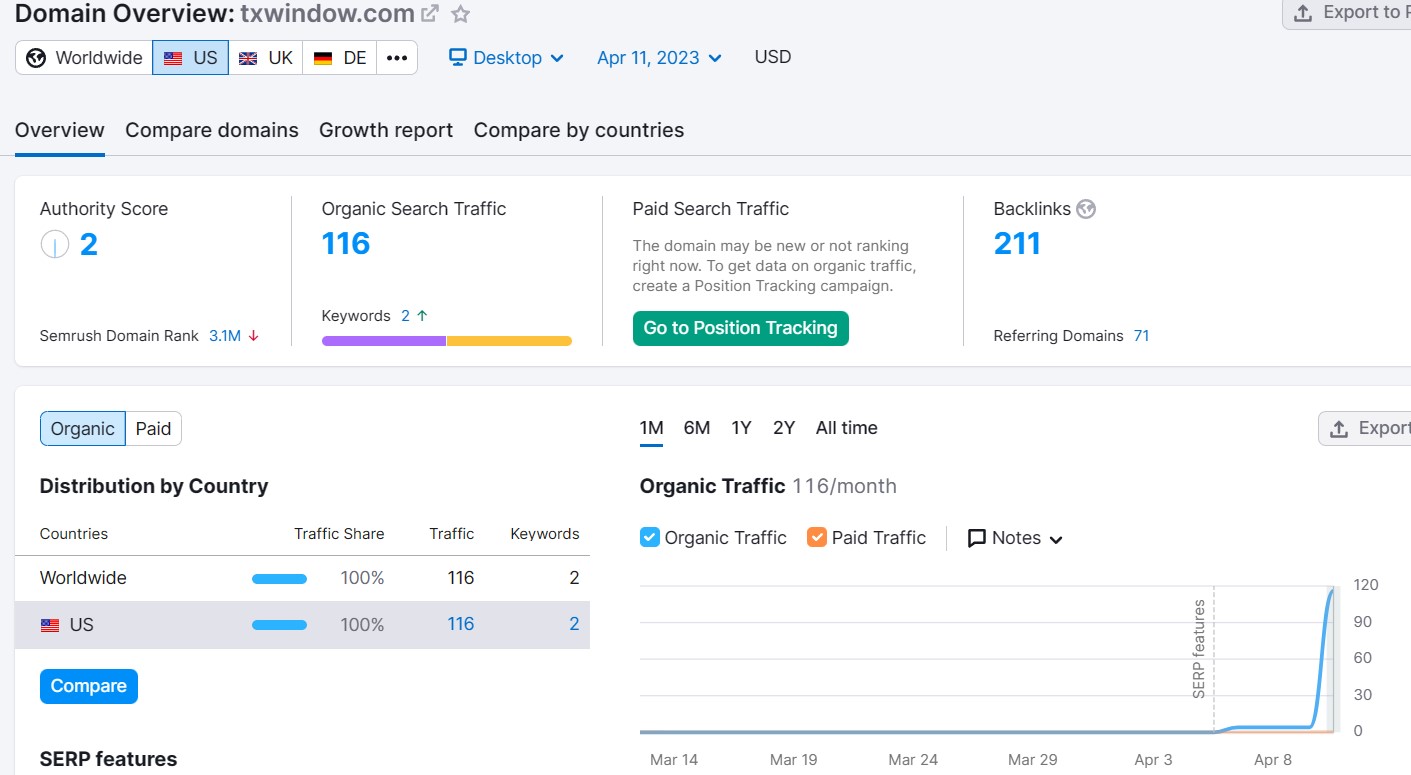1411x775 pixels.
Task: Switch distribution view to Paid
Action: (x=153, y=428)
